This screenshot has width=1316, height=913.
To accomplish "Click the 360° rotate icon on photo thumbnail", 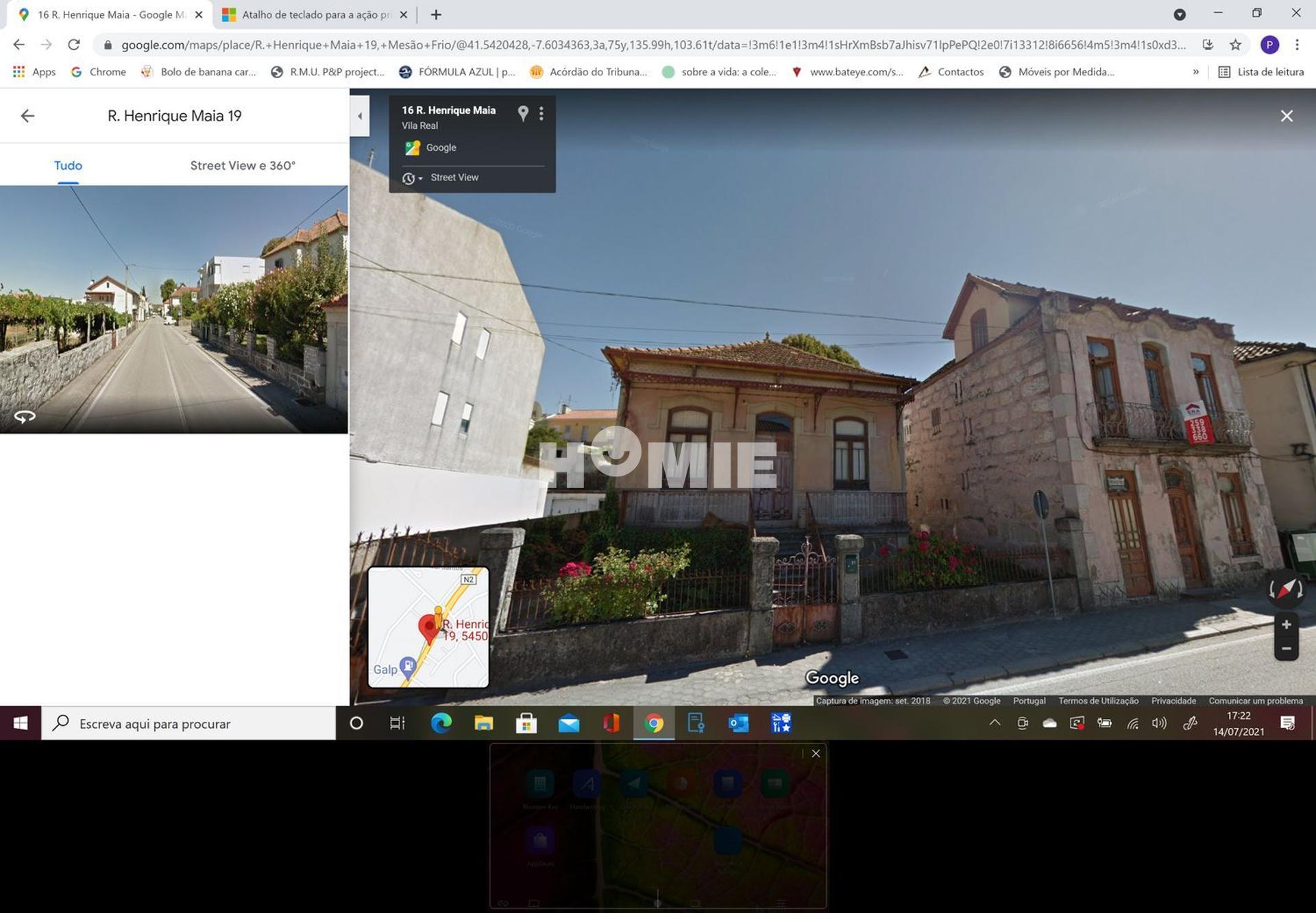I will [25, 416].
